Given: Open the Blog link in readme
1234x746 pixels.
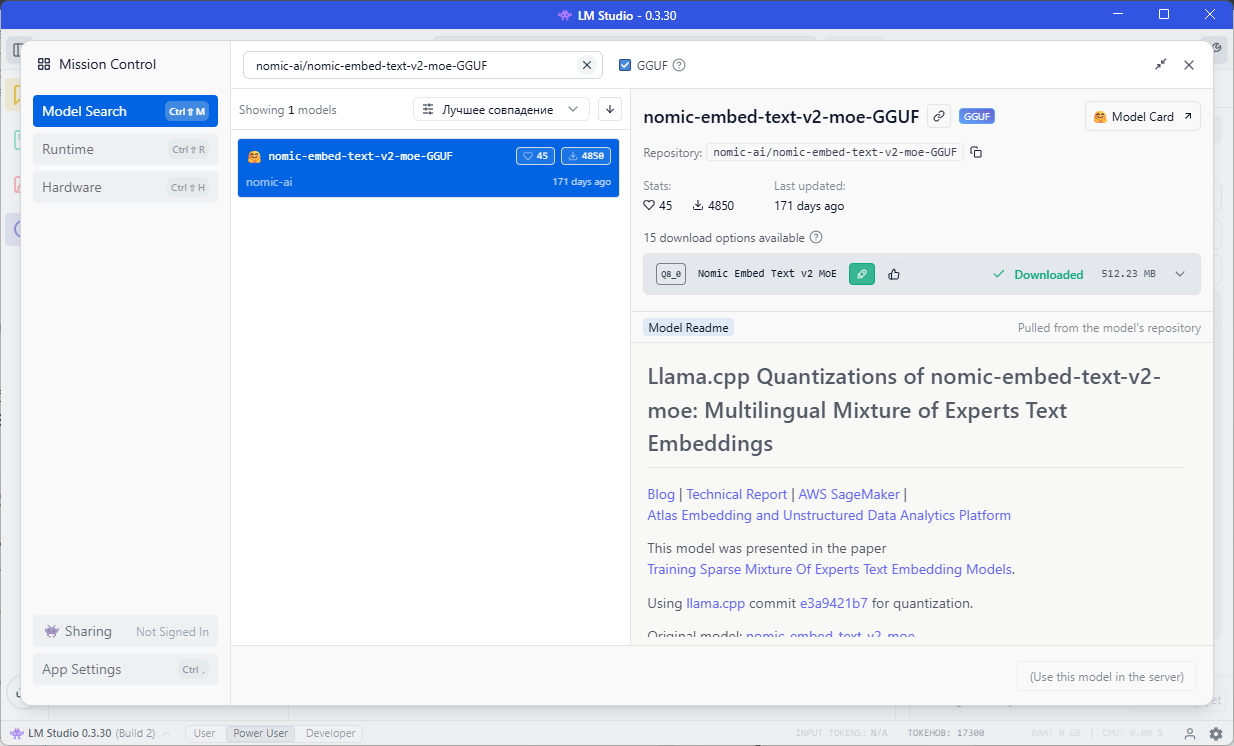Looking at the screenshot, I should point(661,494).
